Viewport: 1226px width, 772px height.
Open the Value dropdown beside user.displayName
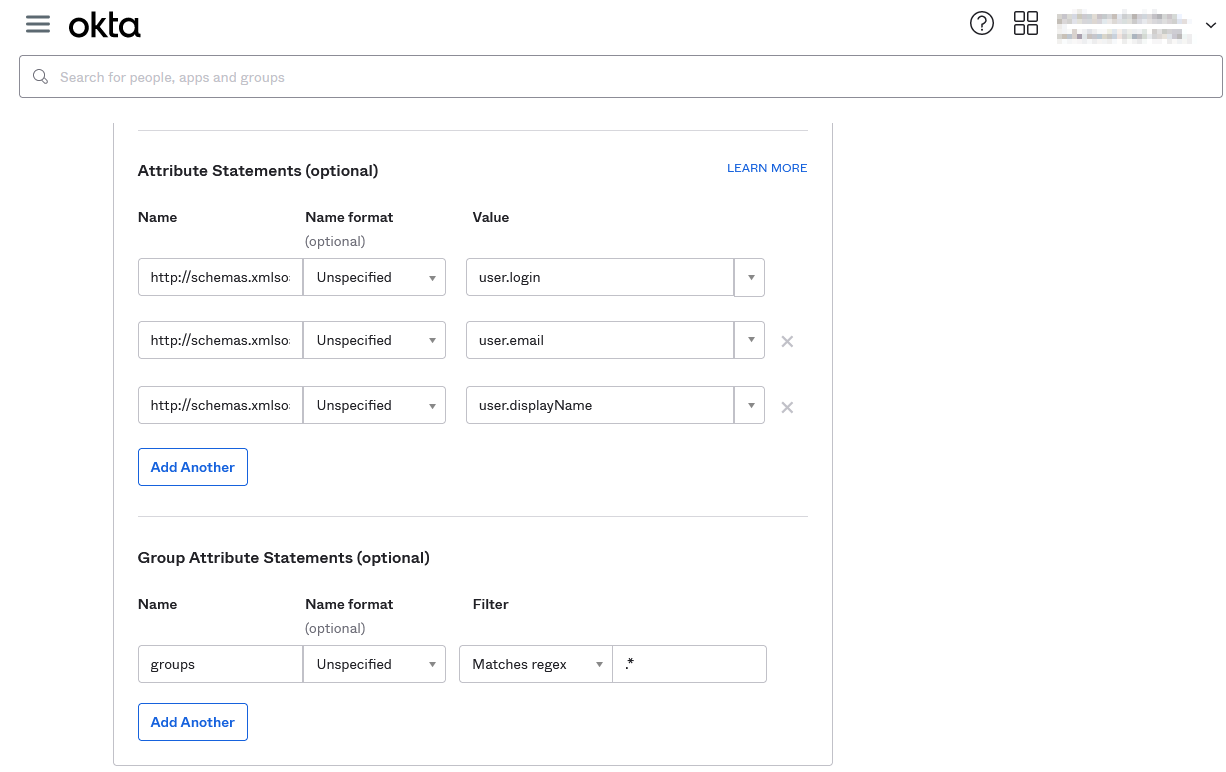749,405
